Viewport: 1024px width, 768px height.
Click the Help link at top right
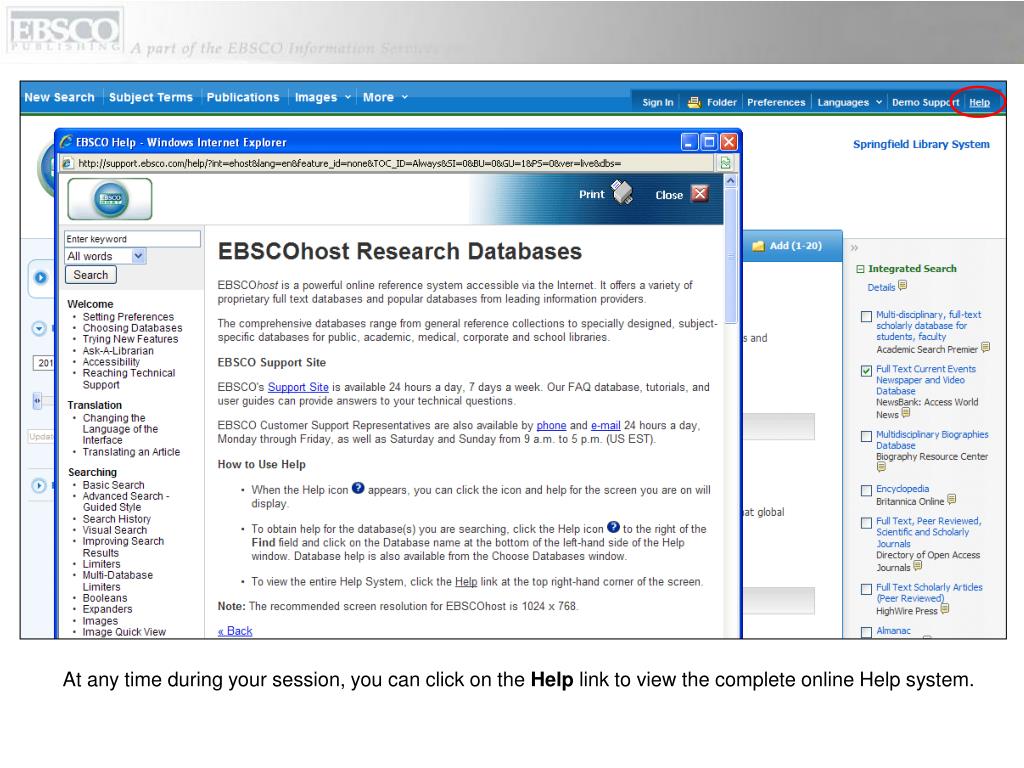[x=979, y=103]
